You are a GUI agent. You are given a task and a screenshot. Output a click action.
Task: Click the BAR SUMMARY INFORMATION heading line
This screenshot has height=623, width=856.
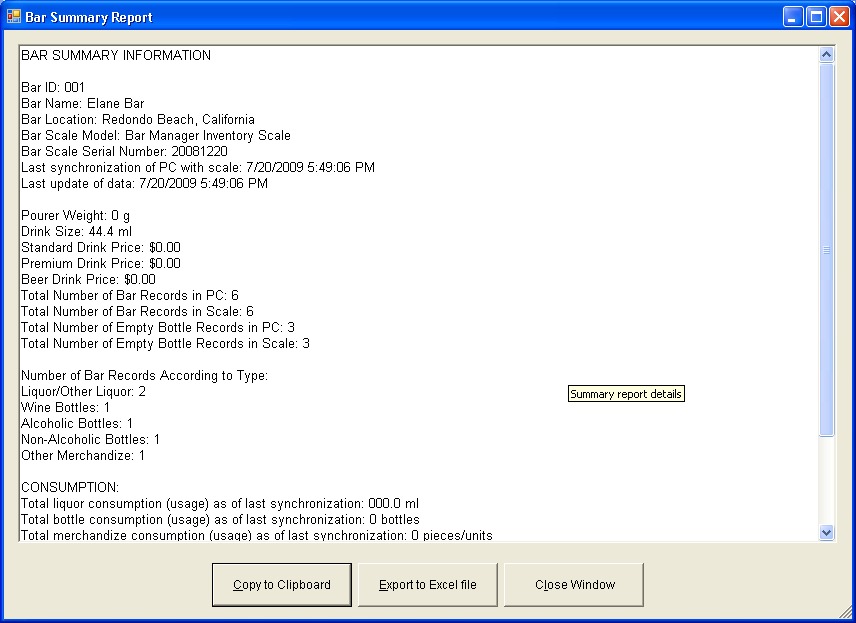point(116,56)
